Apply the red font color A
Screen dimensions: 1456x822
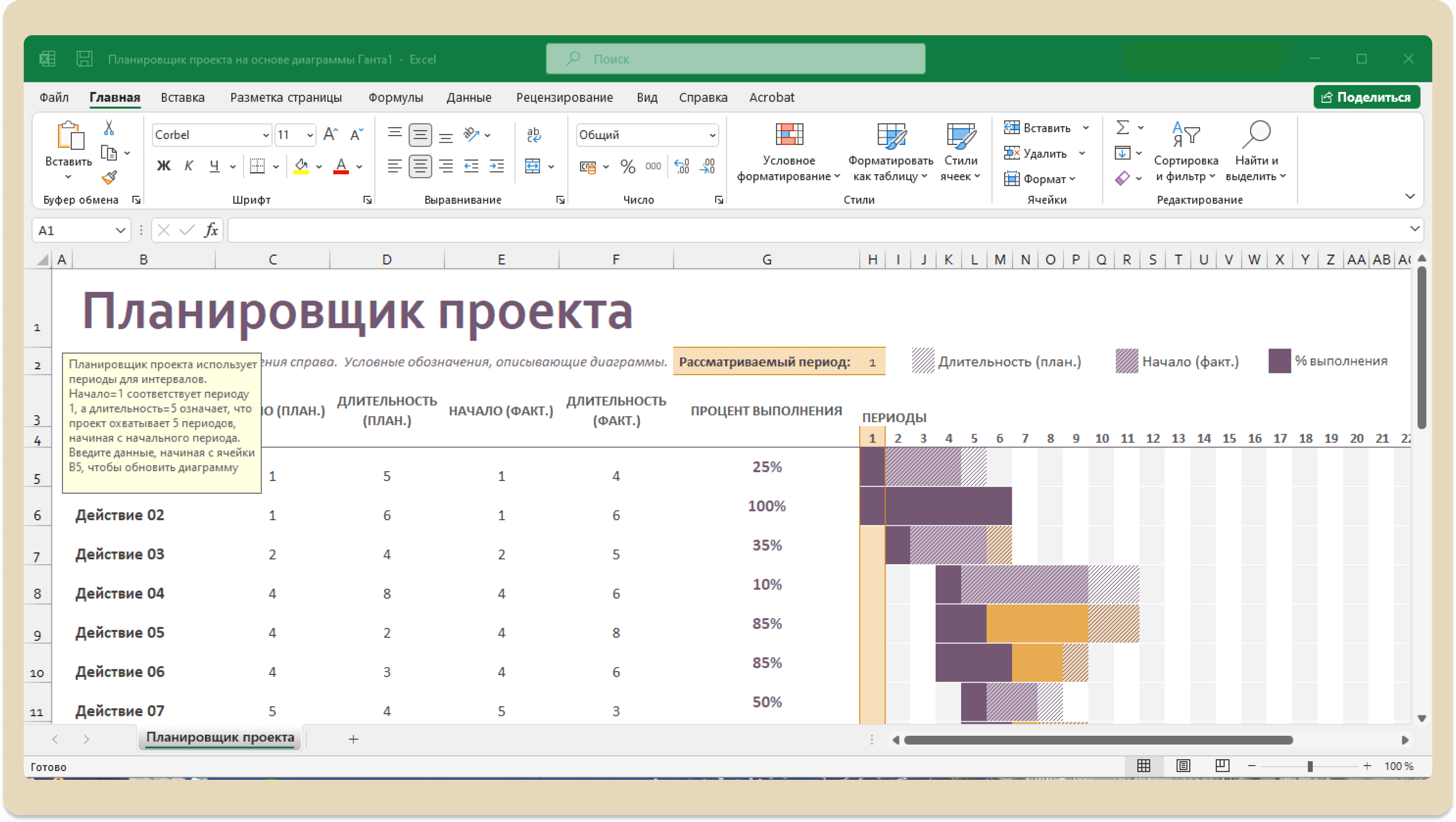[x=341, y=166]
